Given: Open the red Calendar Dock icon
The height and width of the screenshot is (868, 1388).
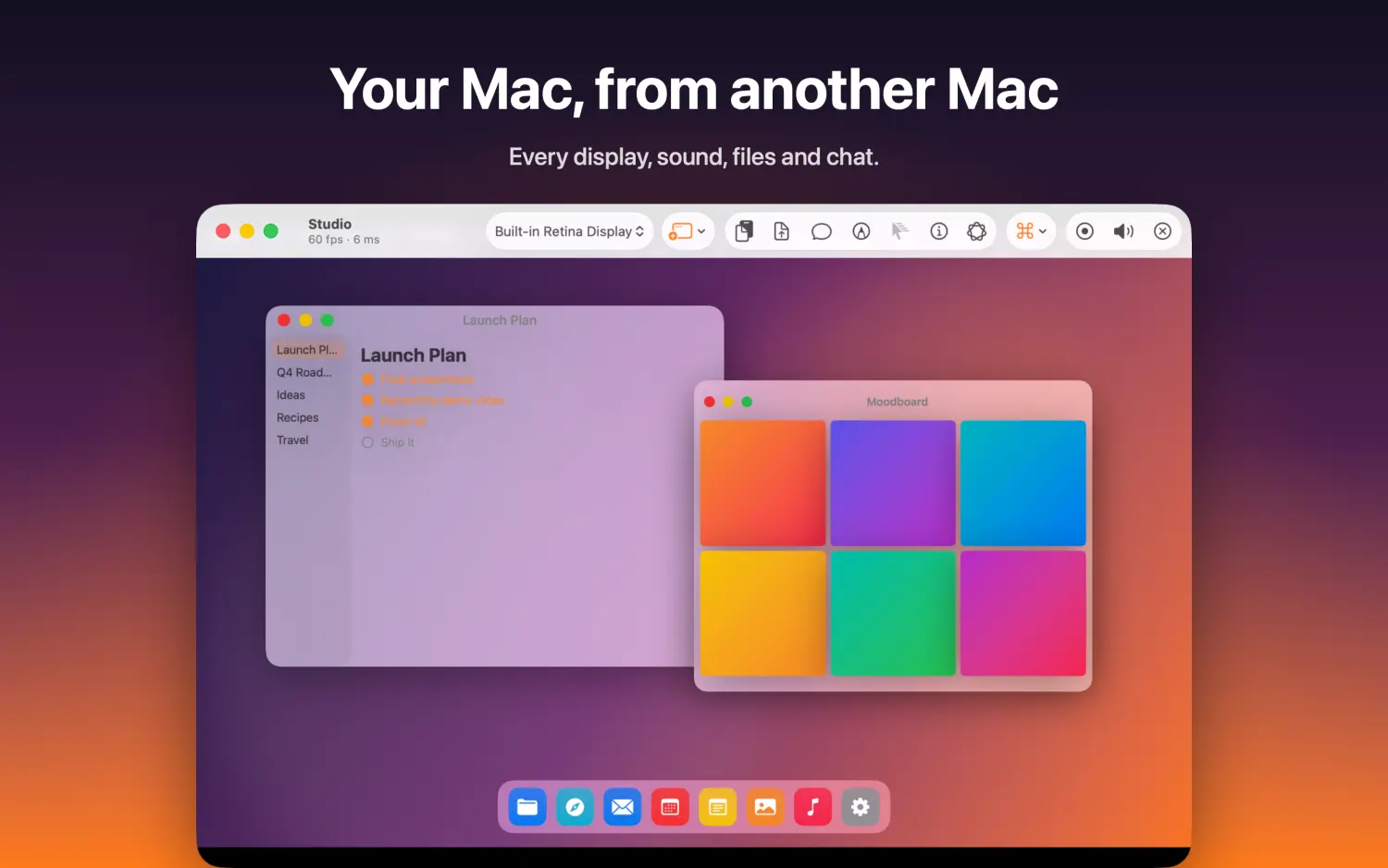Looking at the screenshot, I should click(x=670, y=807).
